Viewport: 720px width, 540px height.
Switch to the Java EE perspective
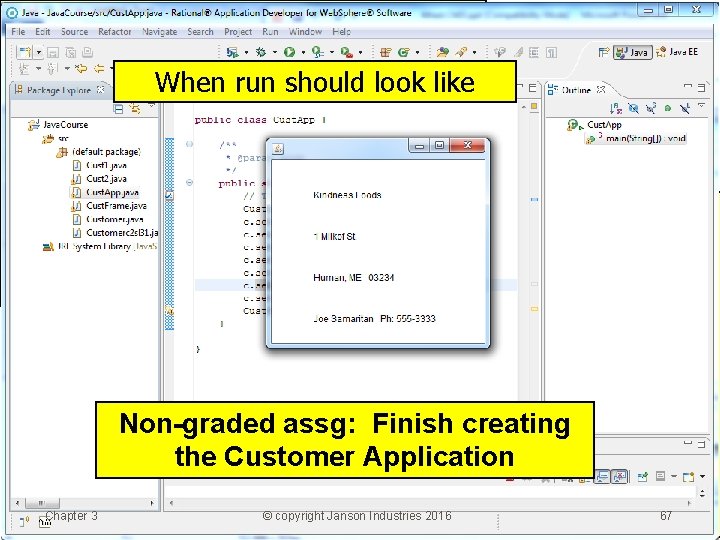click(x=677, y=52)
